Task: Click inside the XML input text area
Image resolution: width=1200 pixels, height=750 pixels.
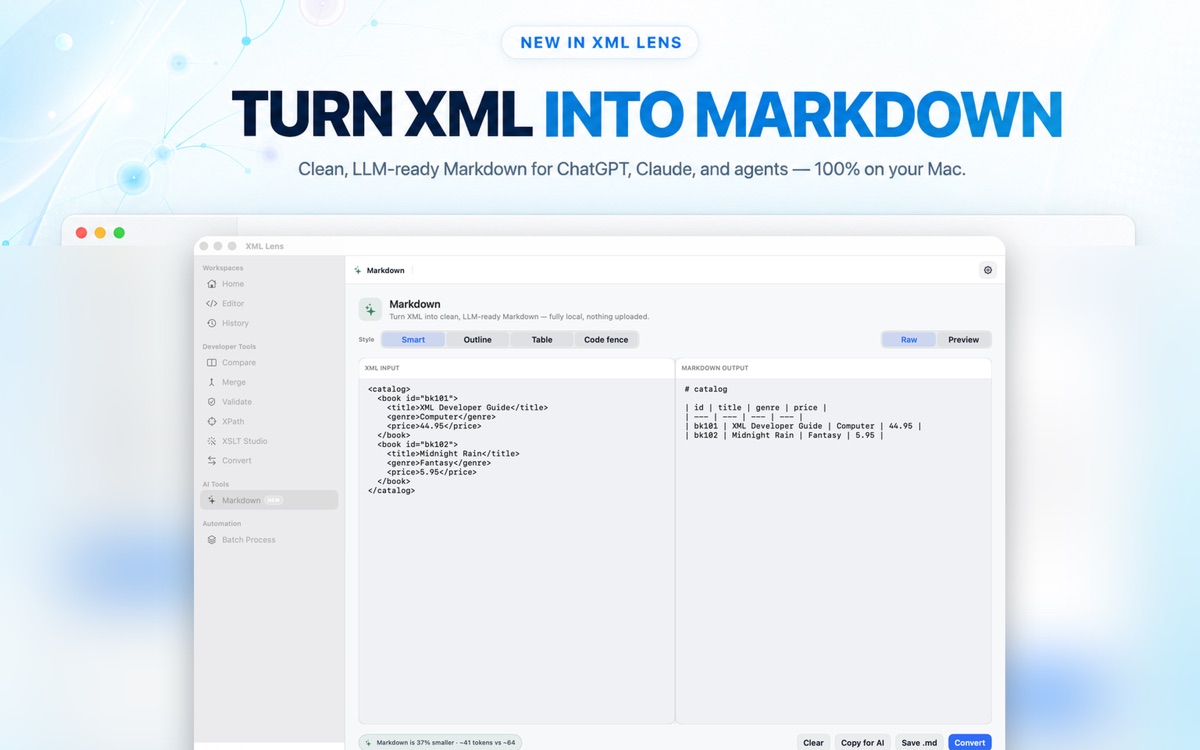Action: coord(516,550)
